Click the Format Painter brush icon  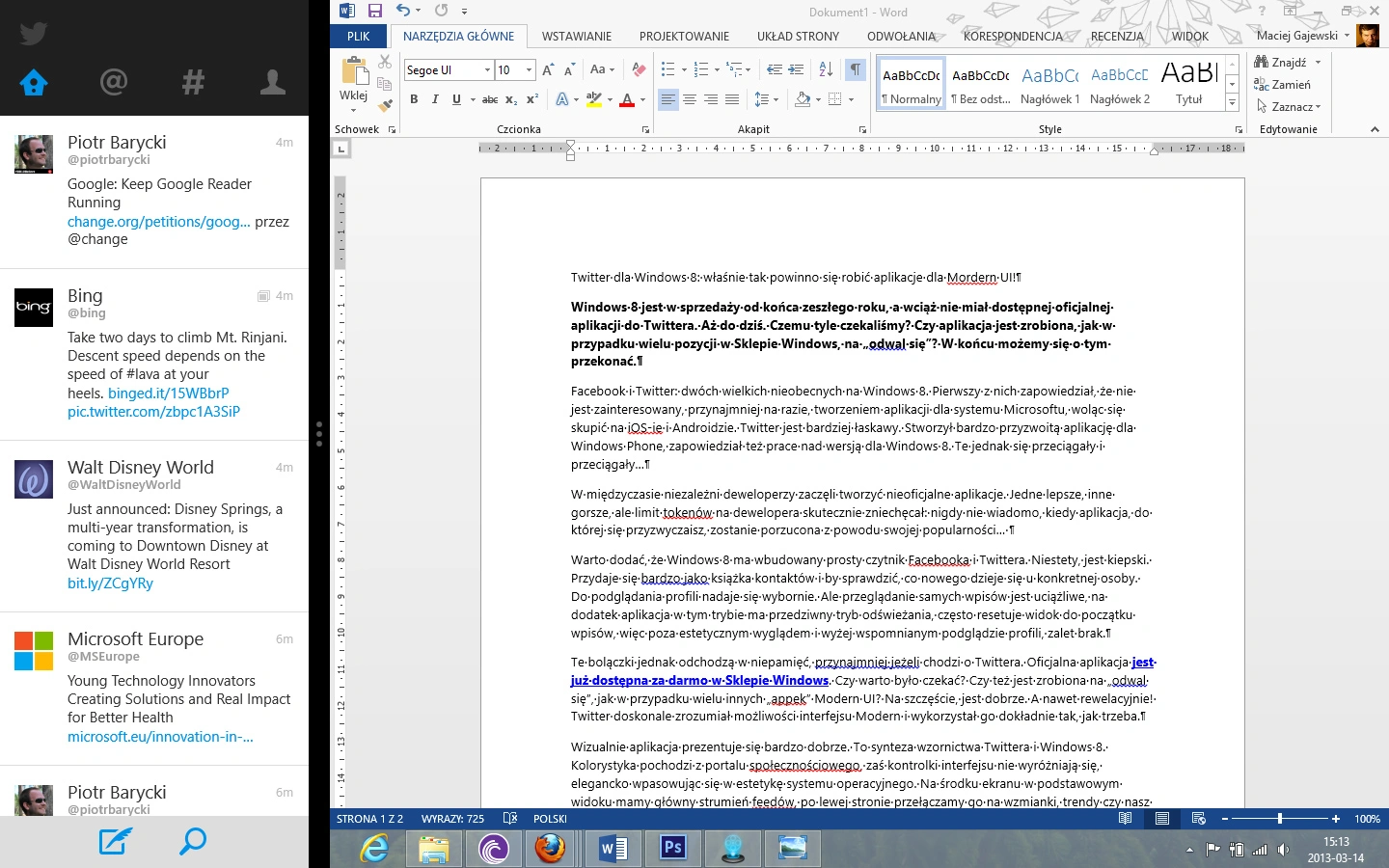point(385,104)
